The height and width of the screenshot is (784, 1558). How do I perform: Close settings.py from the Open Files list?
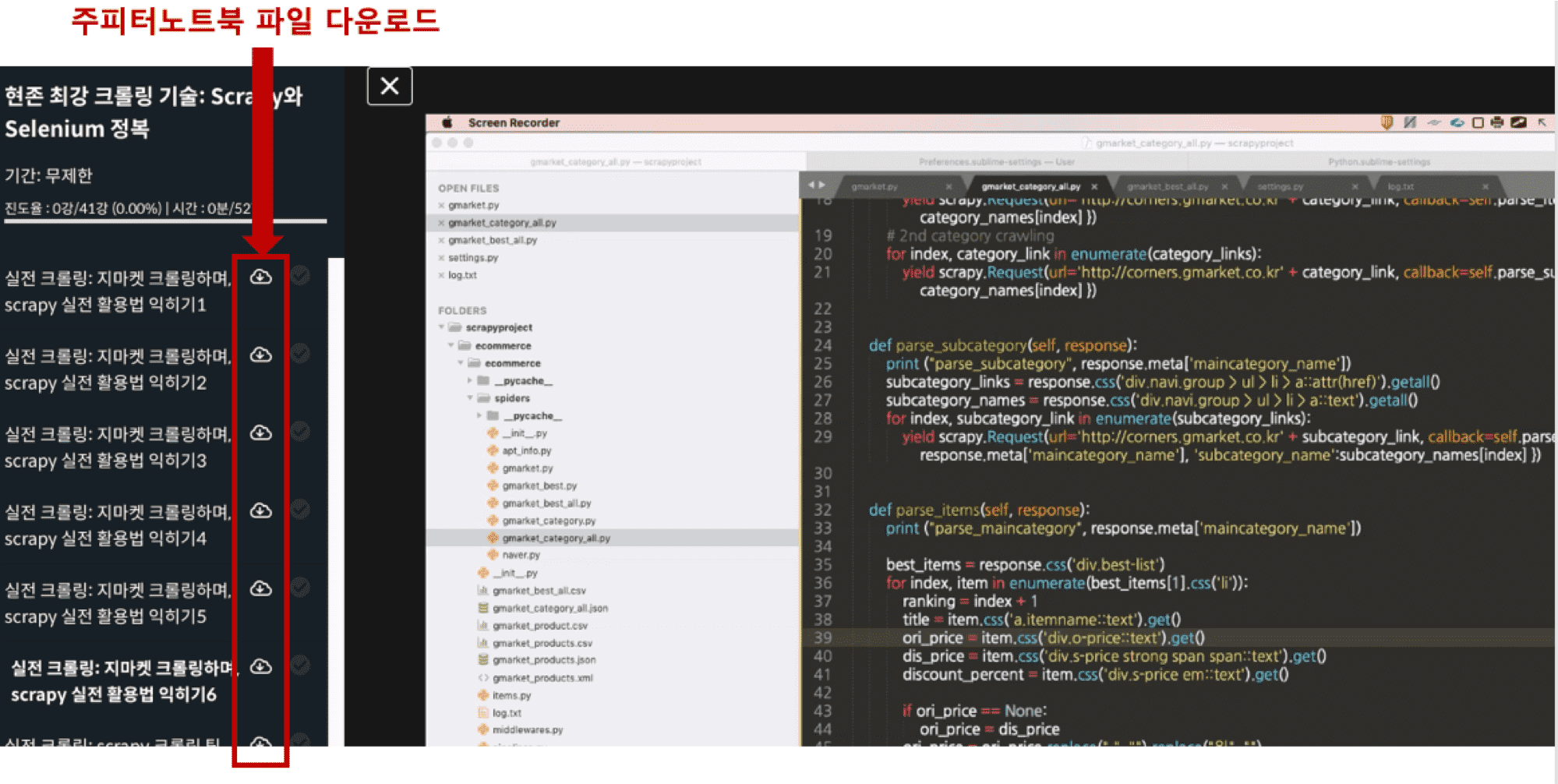coord(441,258)
